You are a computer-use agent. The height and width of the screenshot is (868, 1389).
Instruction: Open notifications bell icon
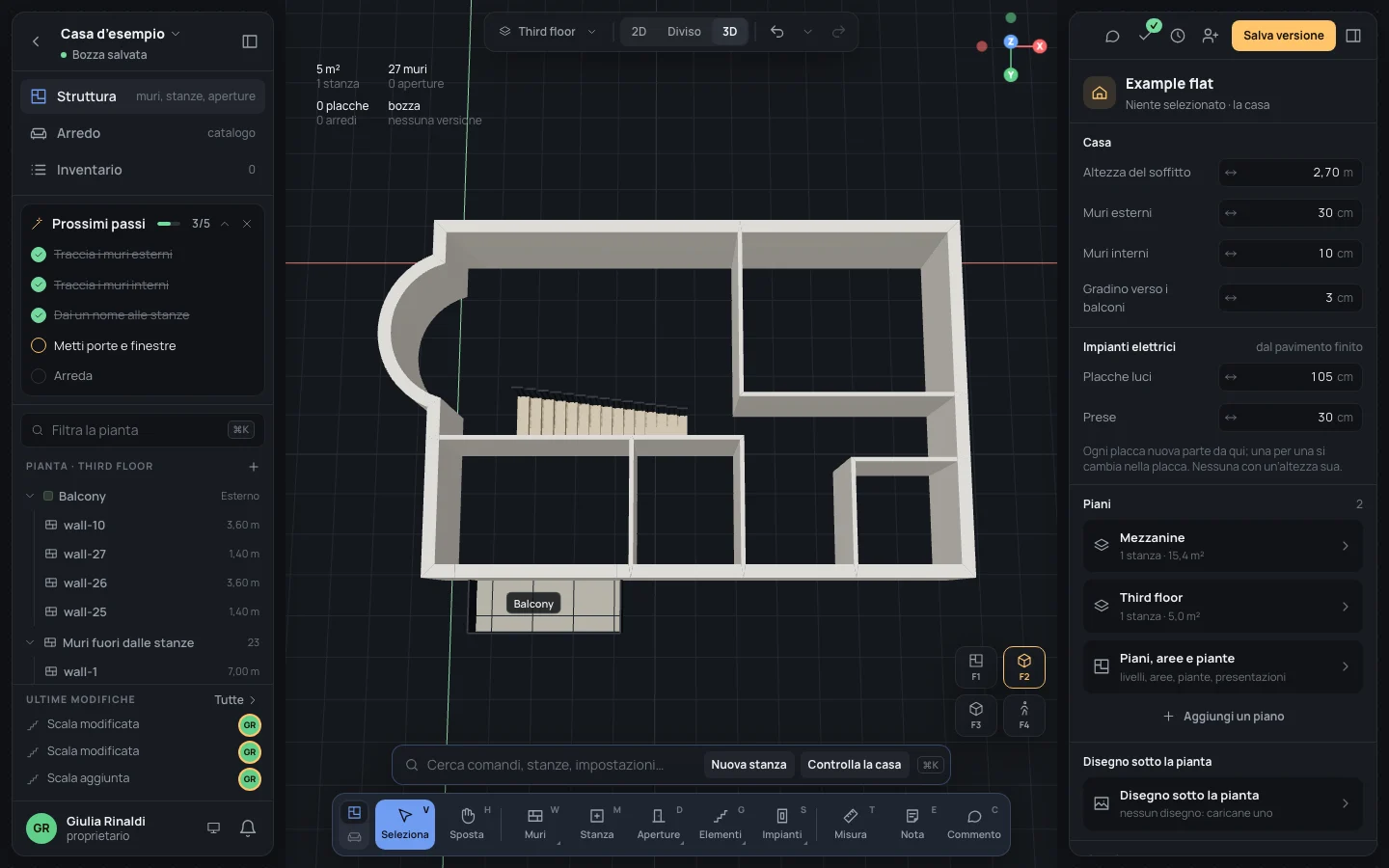(248, 828)
